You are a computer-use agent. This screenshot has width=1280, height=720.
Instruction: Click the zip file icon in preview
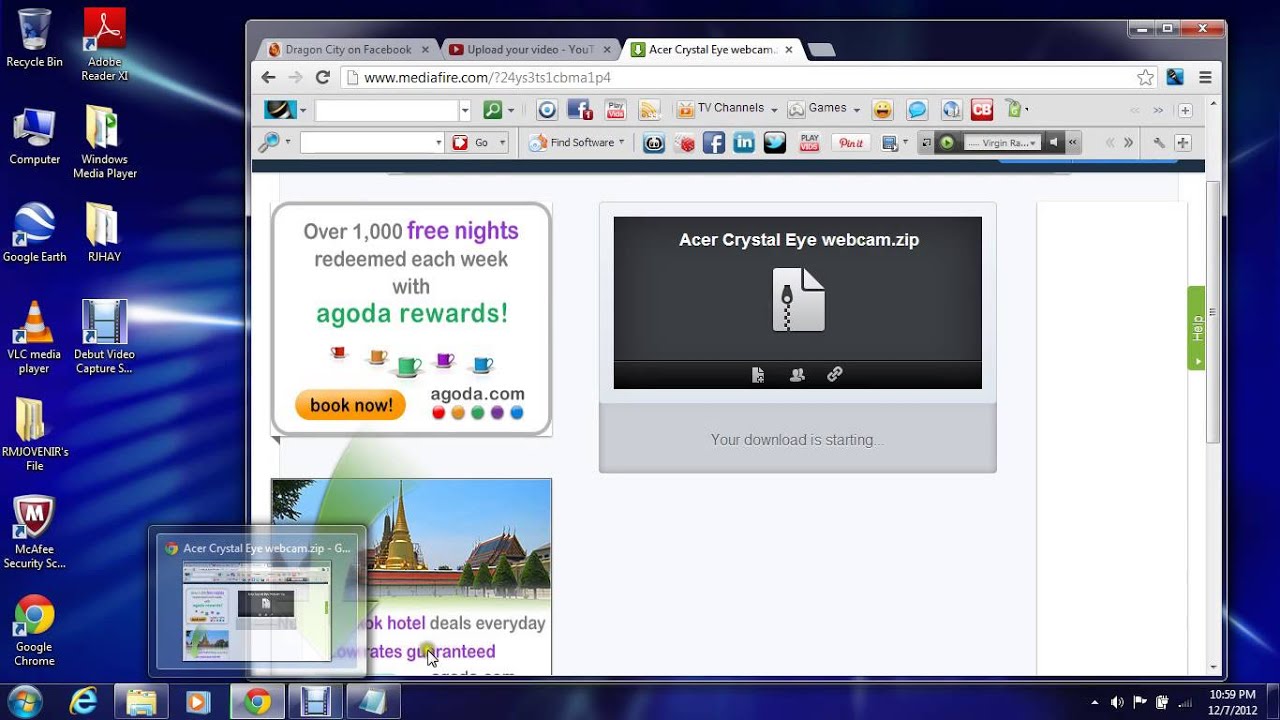[798, 299]
